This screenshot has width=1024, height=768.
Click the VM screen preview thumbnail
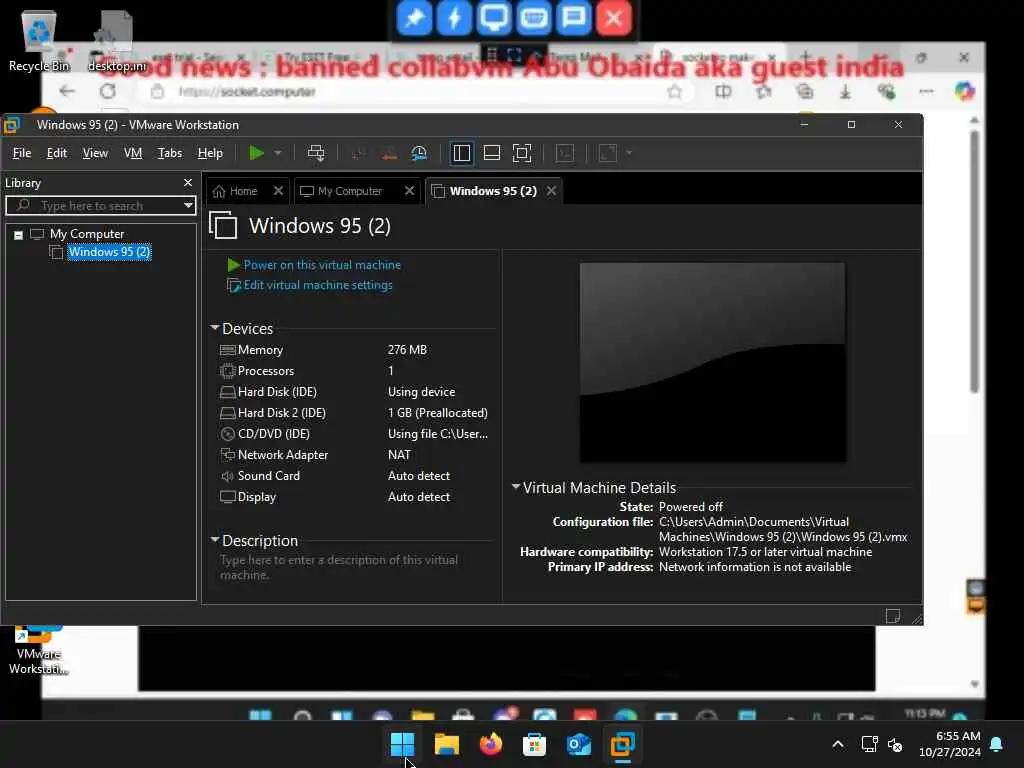(712, 362)
